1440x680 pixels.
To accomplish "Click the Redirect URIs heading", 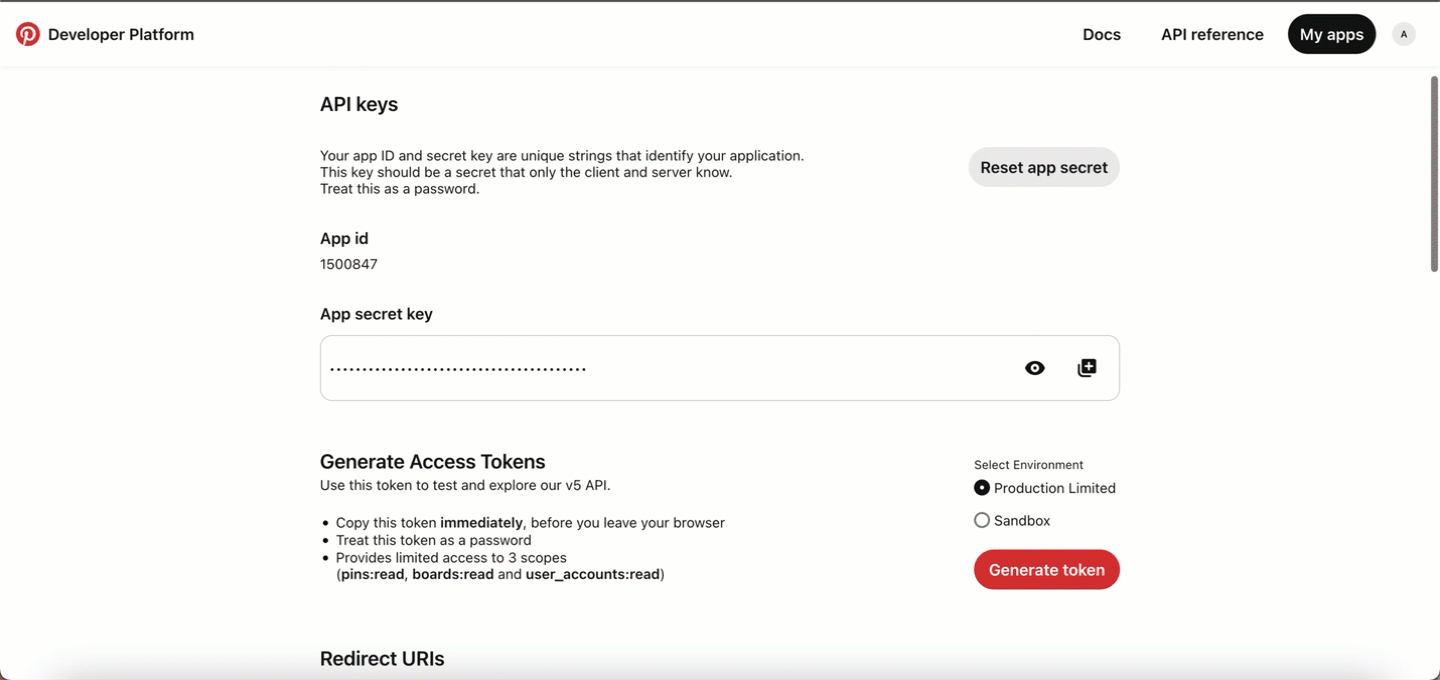I will pyautogui.click(x=382, y=659).
